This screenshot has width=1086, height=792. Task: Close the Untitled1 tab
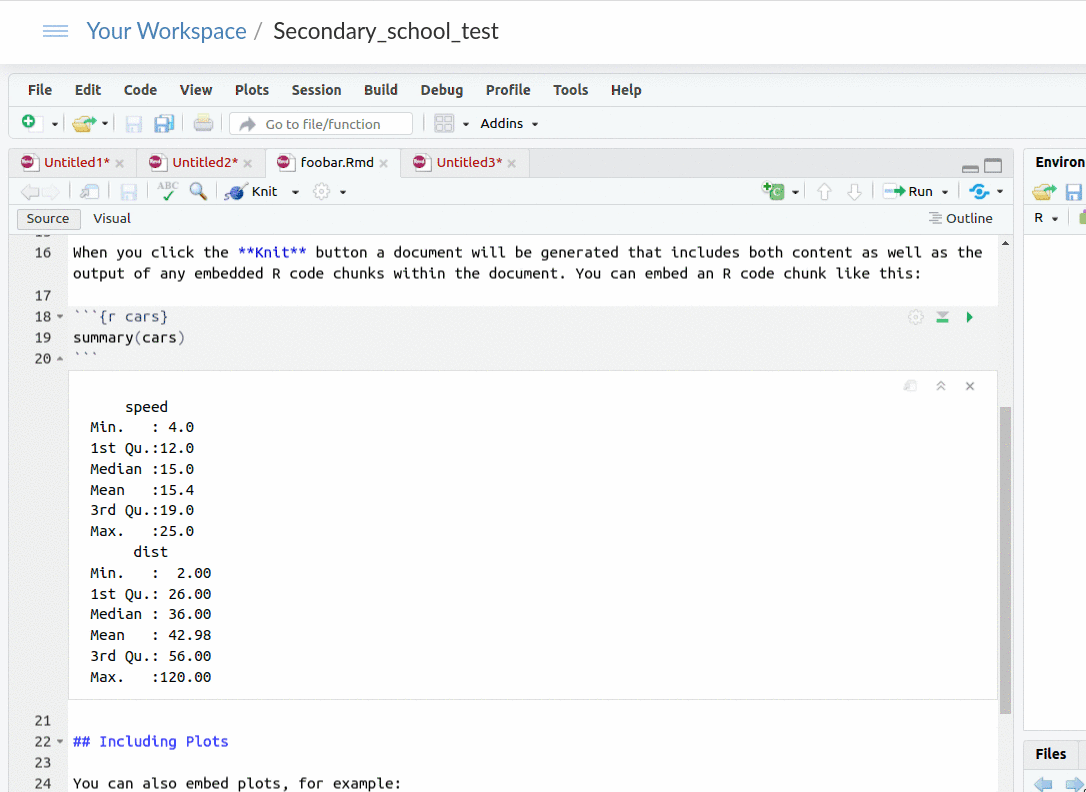pos(120,163)
